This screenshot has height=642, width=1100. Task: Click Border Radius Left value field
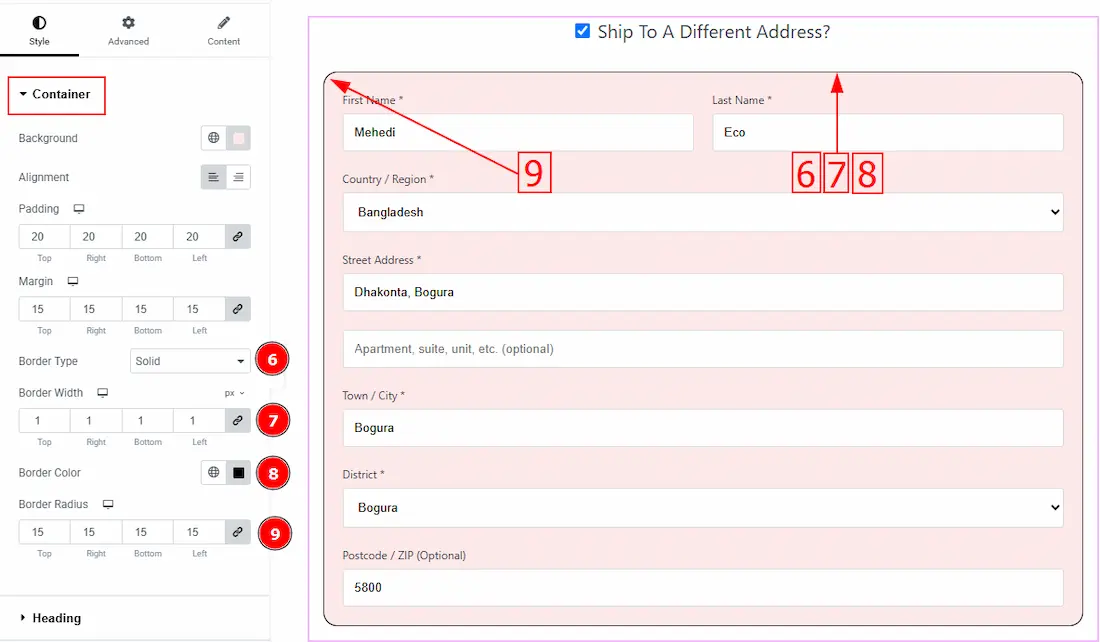[x=199, y=533]
